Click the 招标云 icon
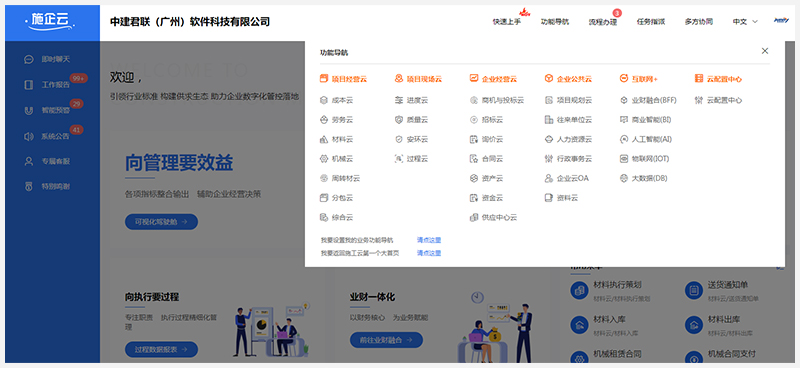800x368 pixels. pos(473,120)
